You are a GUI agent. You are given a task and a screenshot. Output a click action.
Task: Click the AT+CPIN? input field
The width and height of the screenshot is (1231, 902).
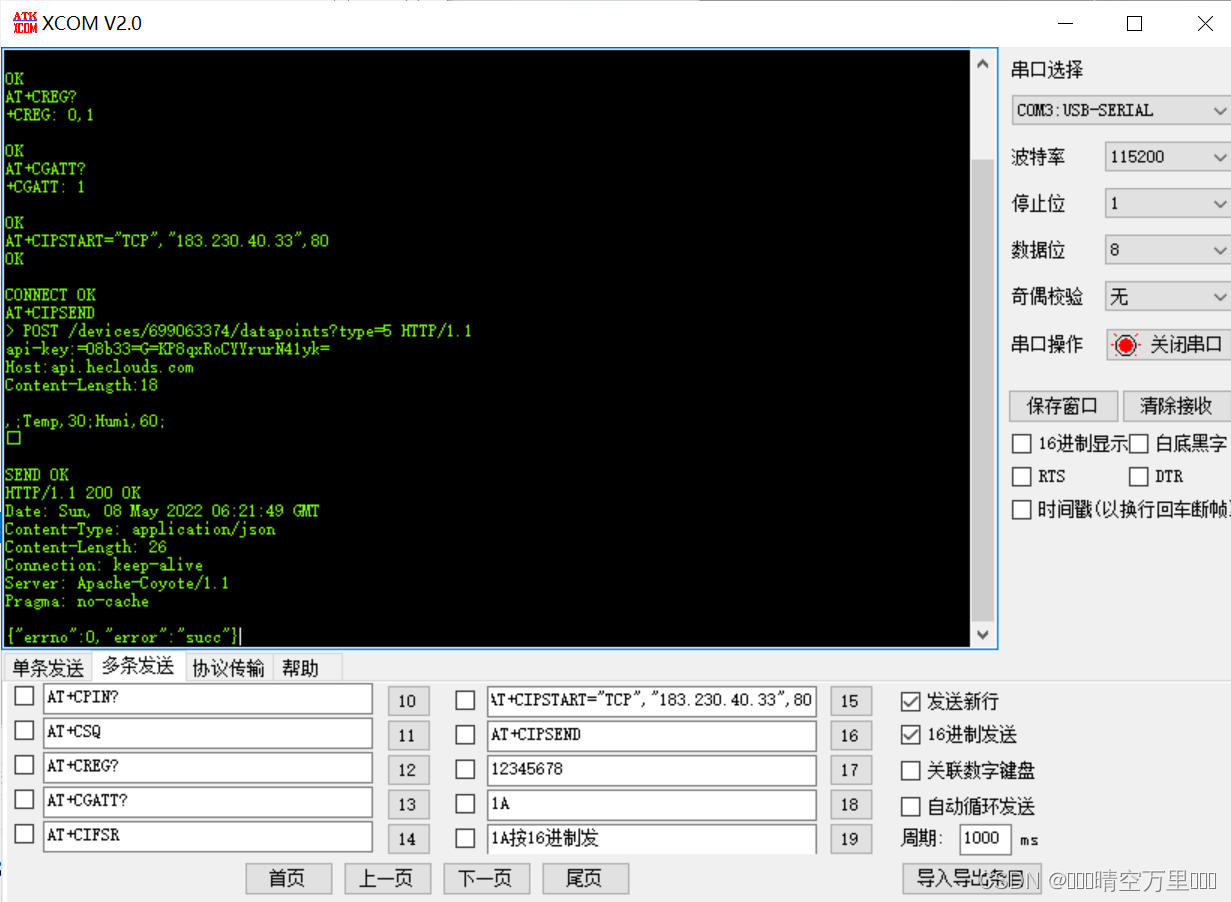pos(208,699)
